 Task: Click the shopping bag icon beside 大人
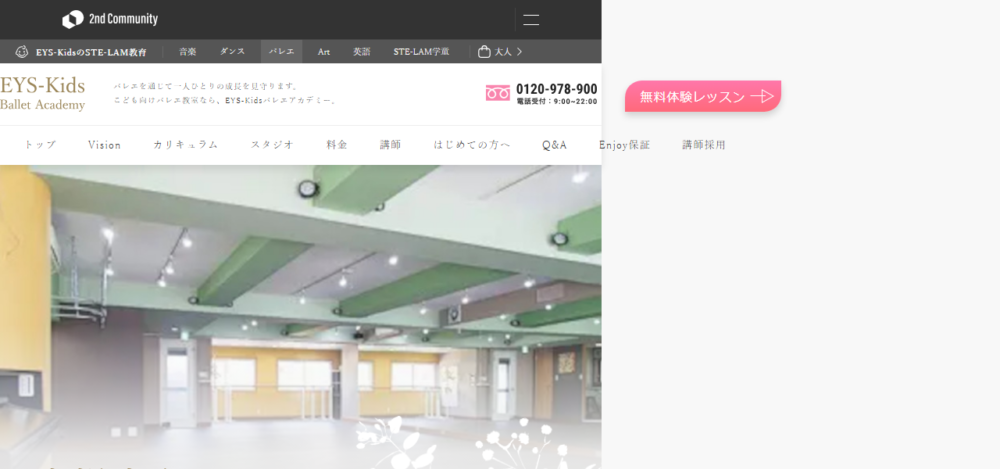484,52
